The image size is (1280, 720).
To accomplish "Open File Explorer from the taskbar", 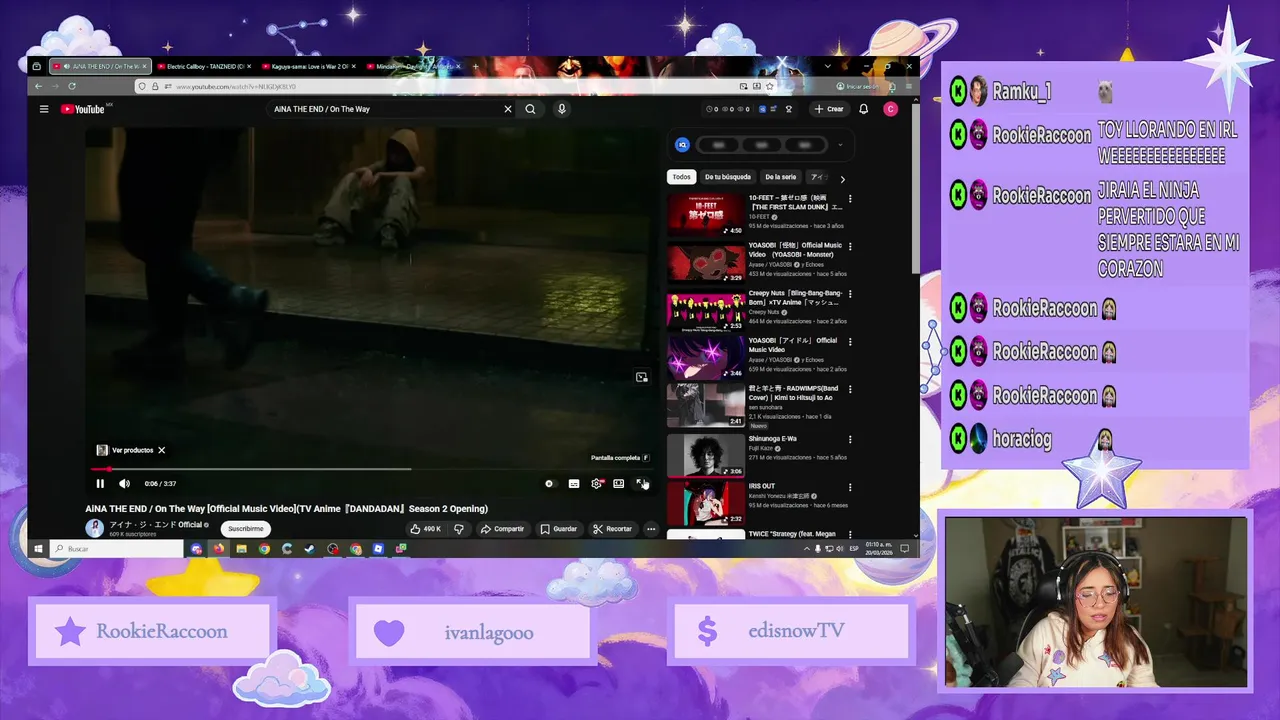I will (x=241, y=548).
